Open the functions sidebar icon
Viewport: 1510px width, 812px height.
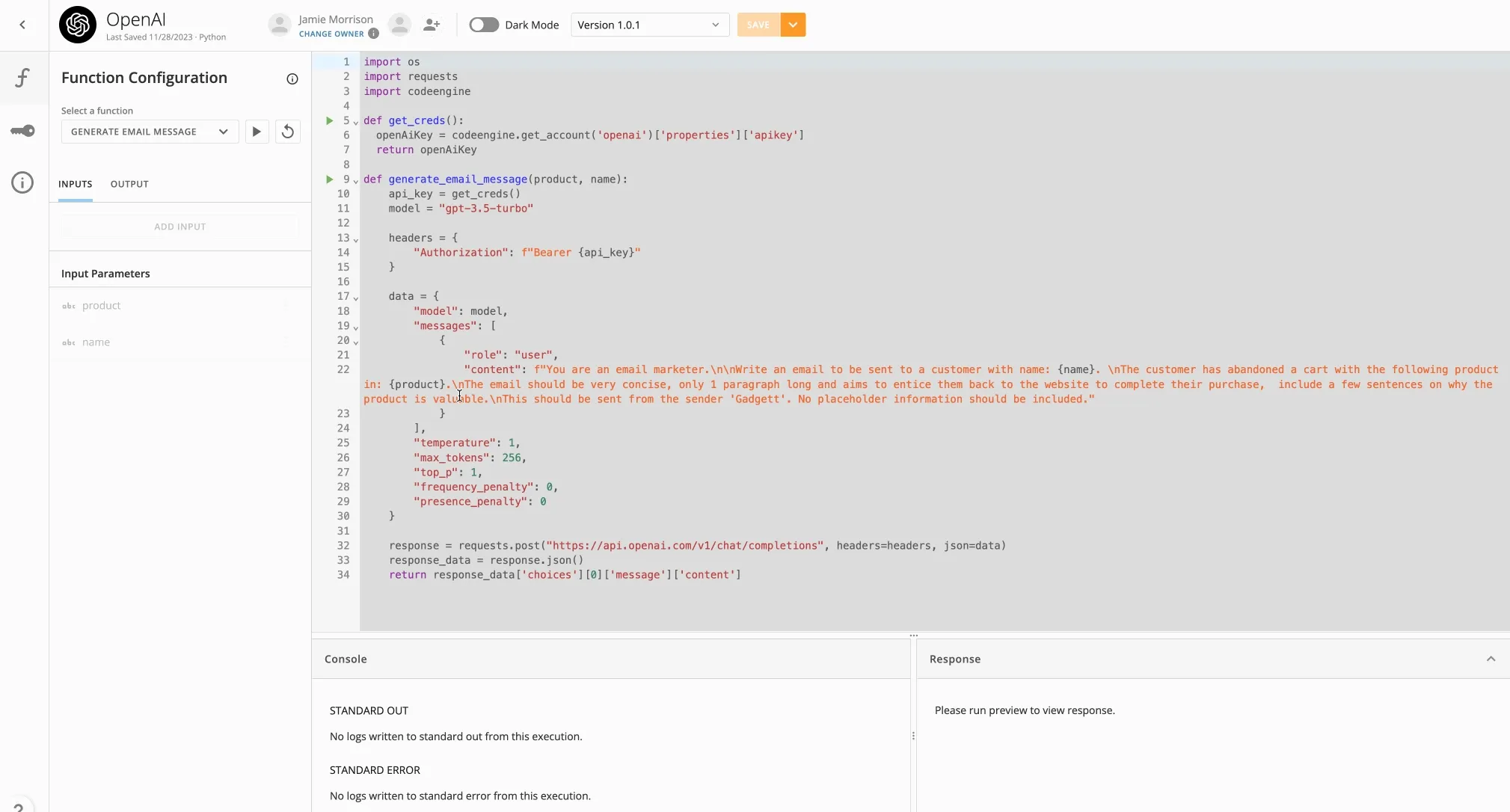point(22,78)
